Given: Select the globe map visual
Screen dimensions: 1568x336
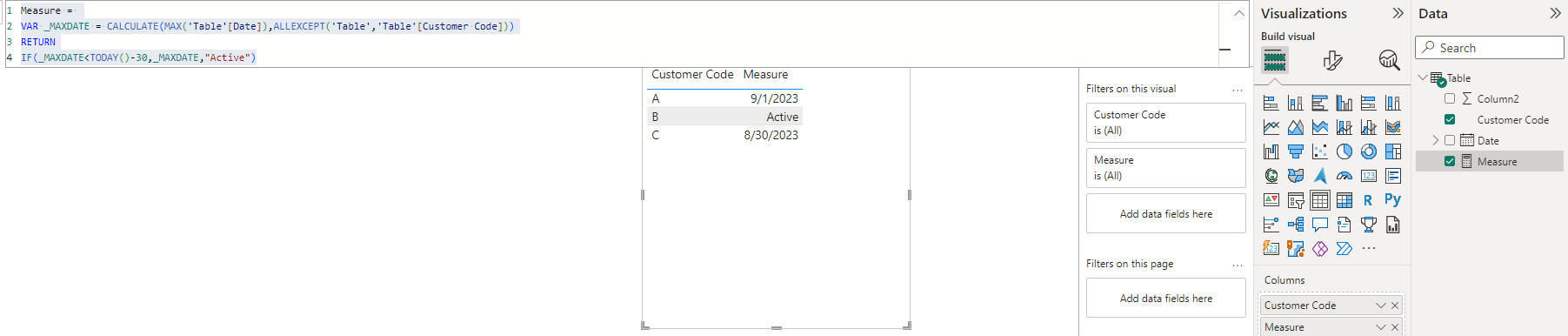Looking at the screenshot, I should click(x=1271, y=176).
